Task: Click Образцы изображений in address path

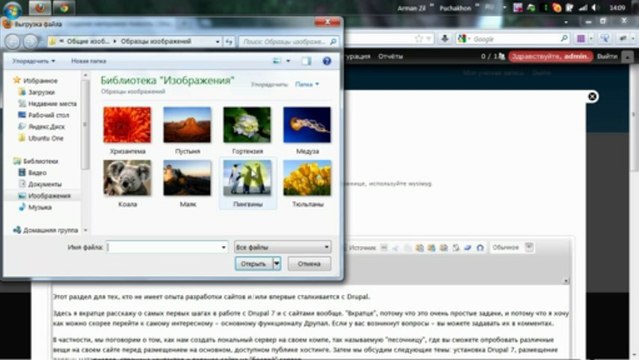Action: [156, 42]
